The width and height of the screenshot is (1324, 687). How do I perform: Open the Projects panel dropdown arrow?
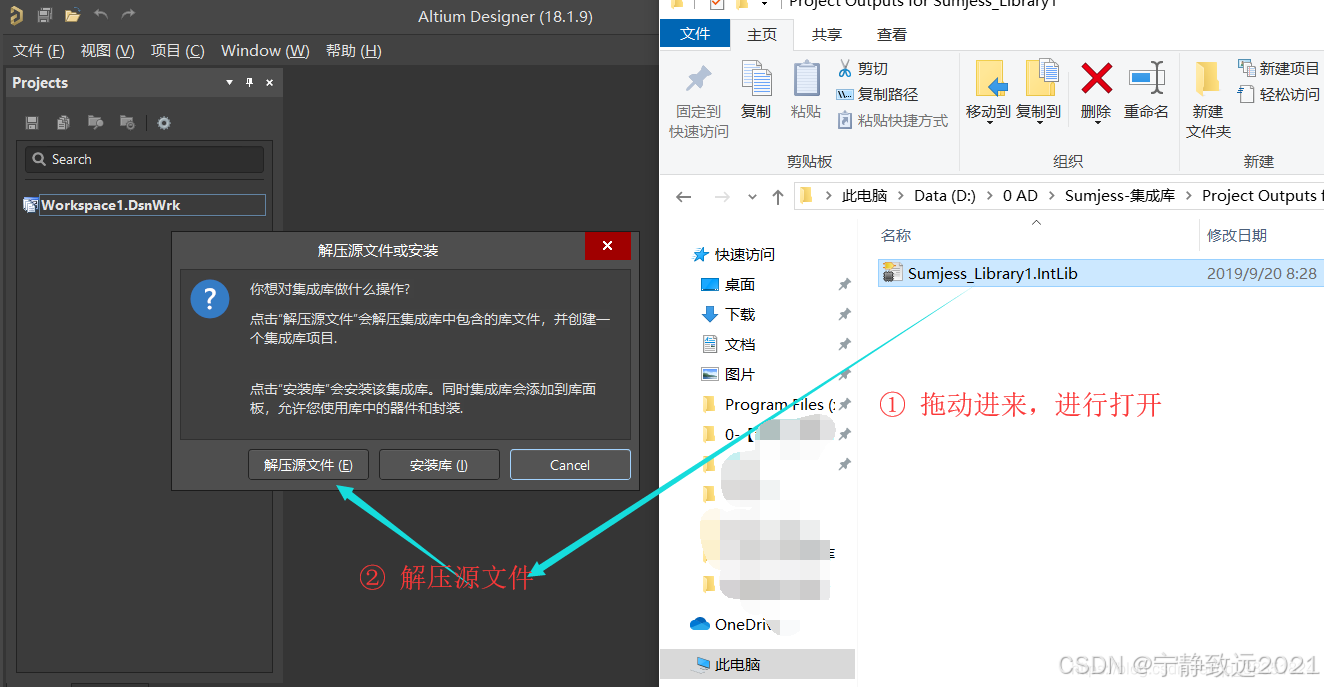pyautogui.click(x=230, y=83)
